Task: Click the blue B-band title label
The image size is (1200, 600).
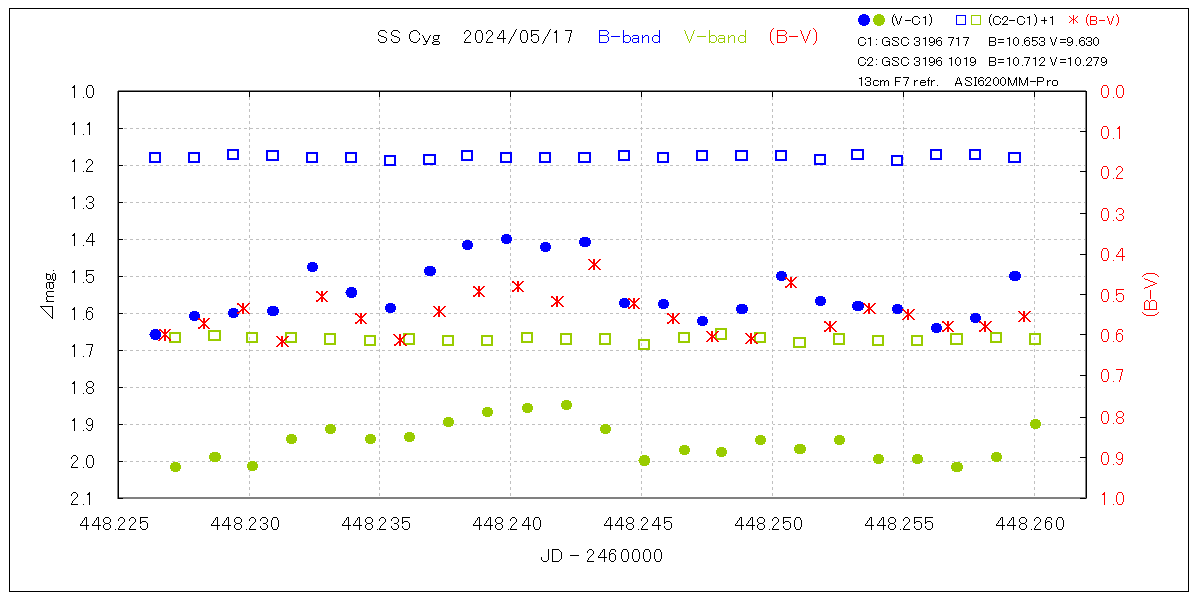Action: [x=629, y=37]
